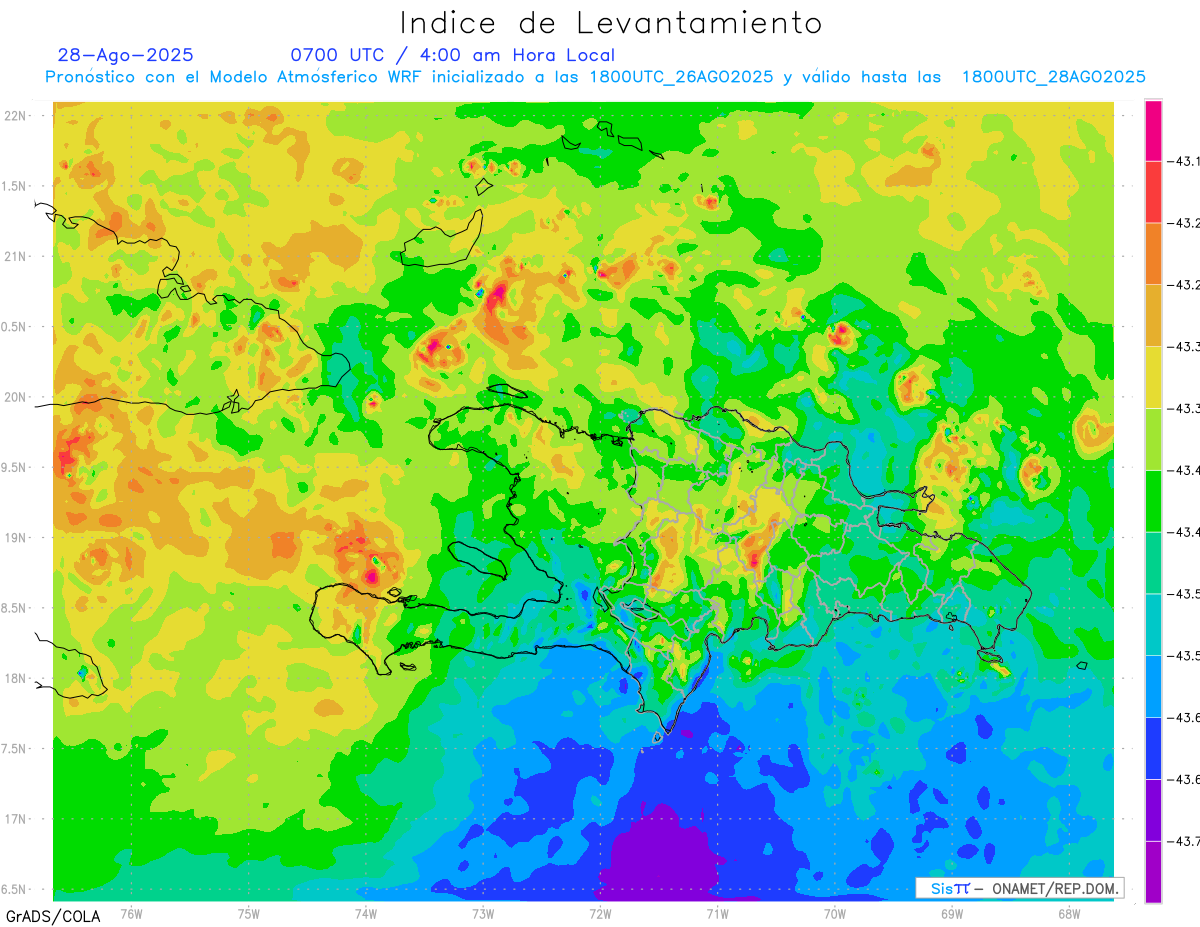
Task: Click the '17N' latitude label
Action: [x=16, y=819]
